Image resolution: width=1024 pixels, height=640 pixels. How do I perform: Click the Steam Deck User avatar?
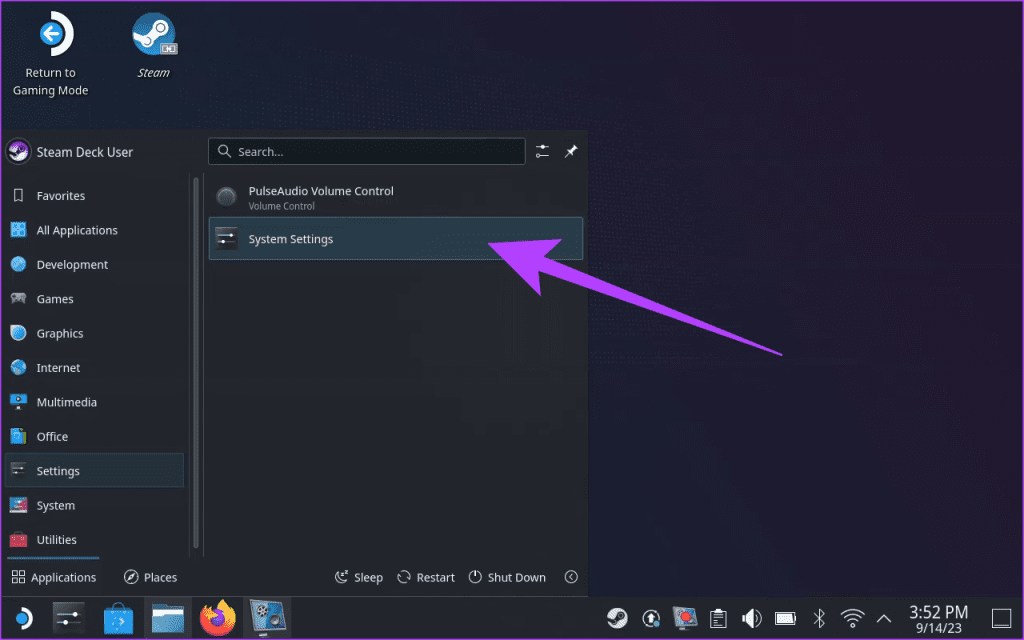[x=18, y=152]
